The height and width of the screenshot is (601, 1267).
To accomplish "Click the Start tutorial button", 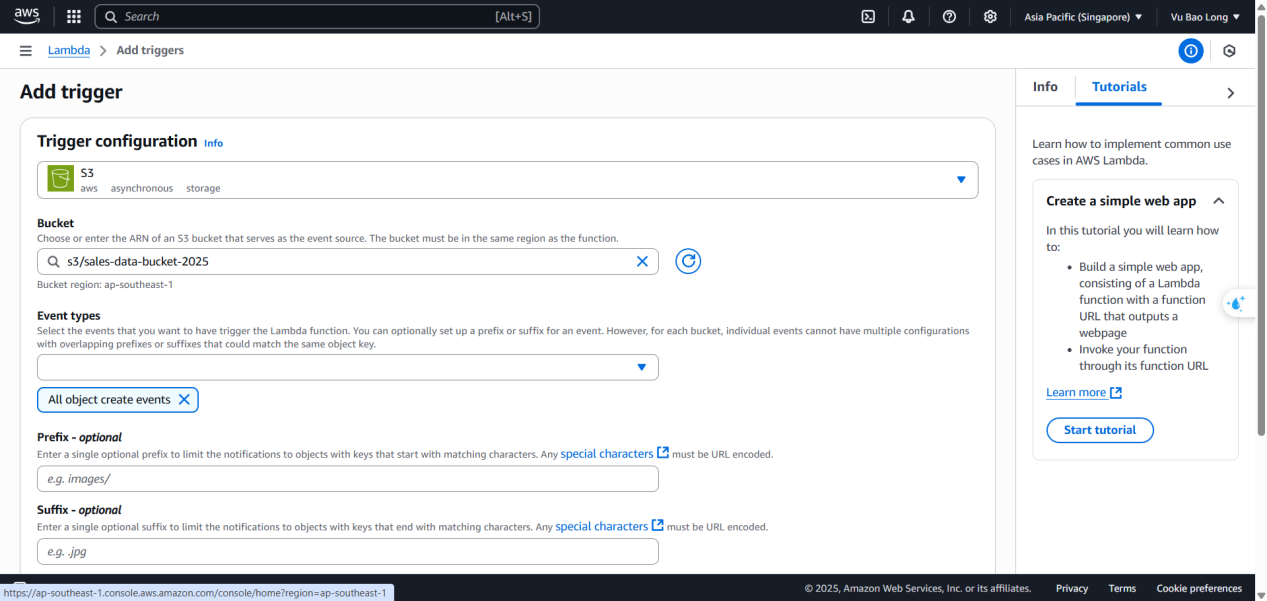I will [1100, 430].
